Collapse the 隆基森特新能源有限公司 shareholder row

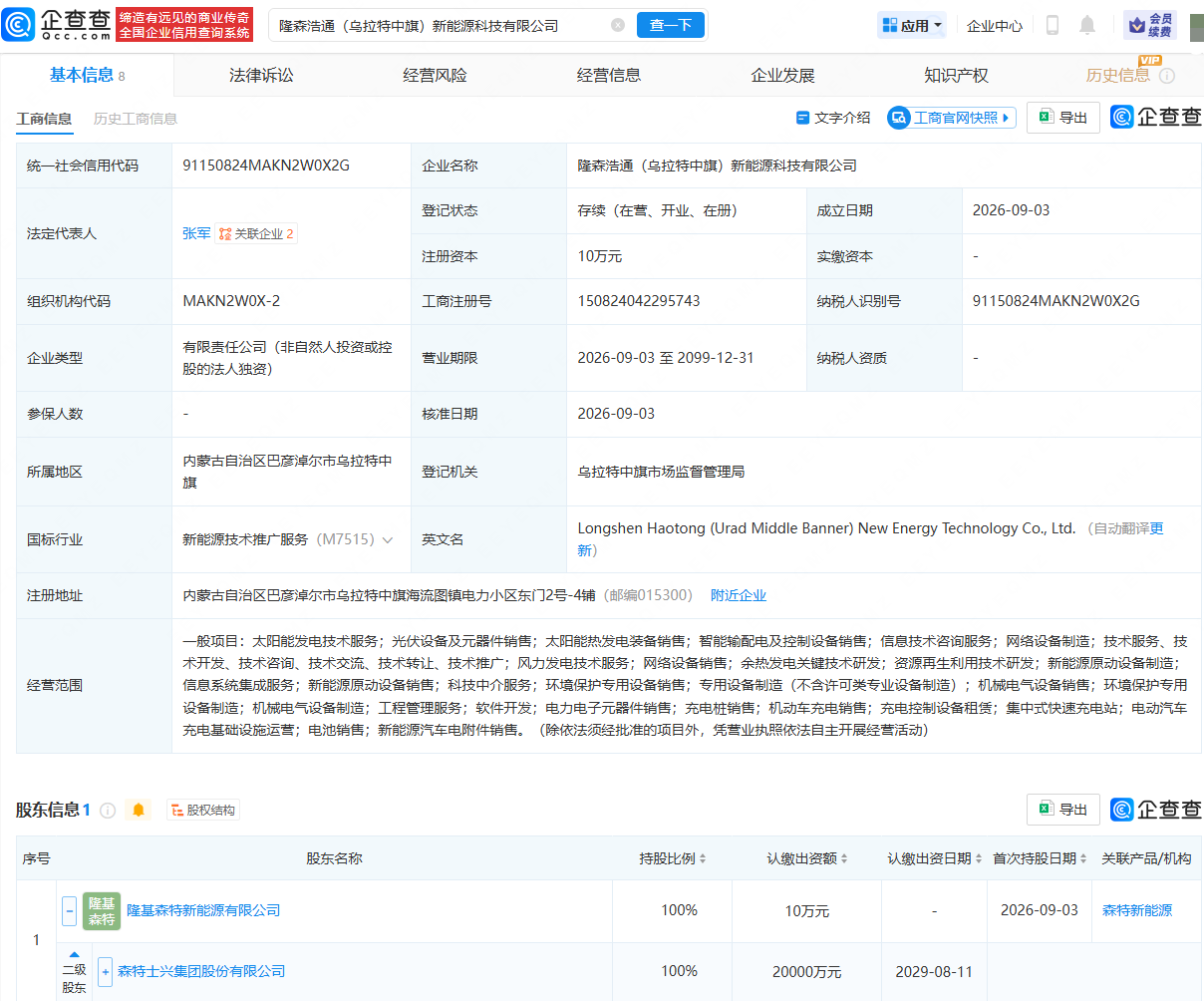click(x=70, y=910)
